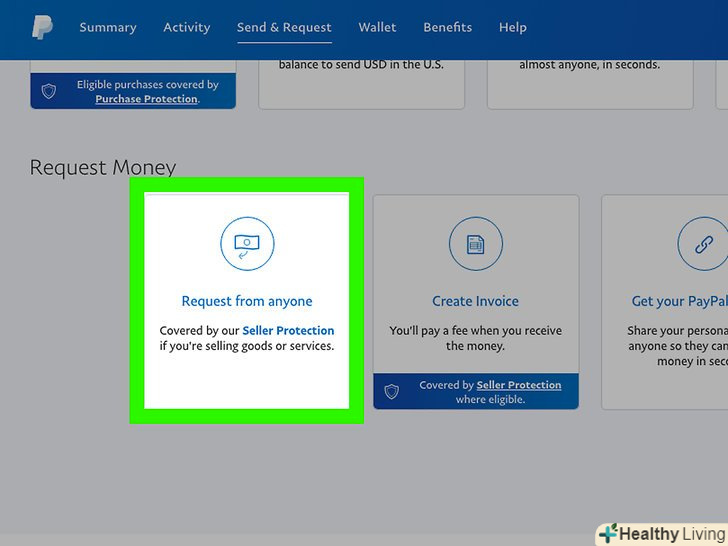This screenshot has height=546, width=728.
Task: Open the Help menu item
Action: (x=513, y=27)
